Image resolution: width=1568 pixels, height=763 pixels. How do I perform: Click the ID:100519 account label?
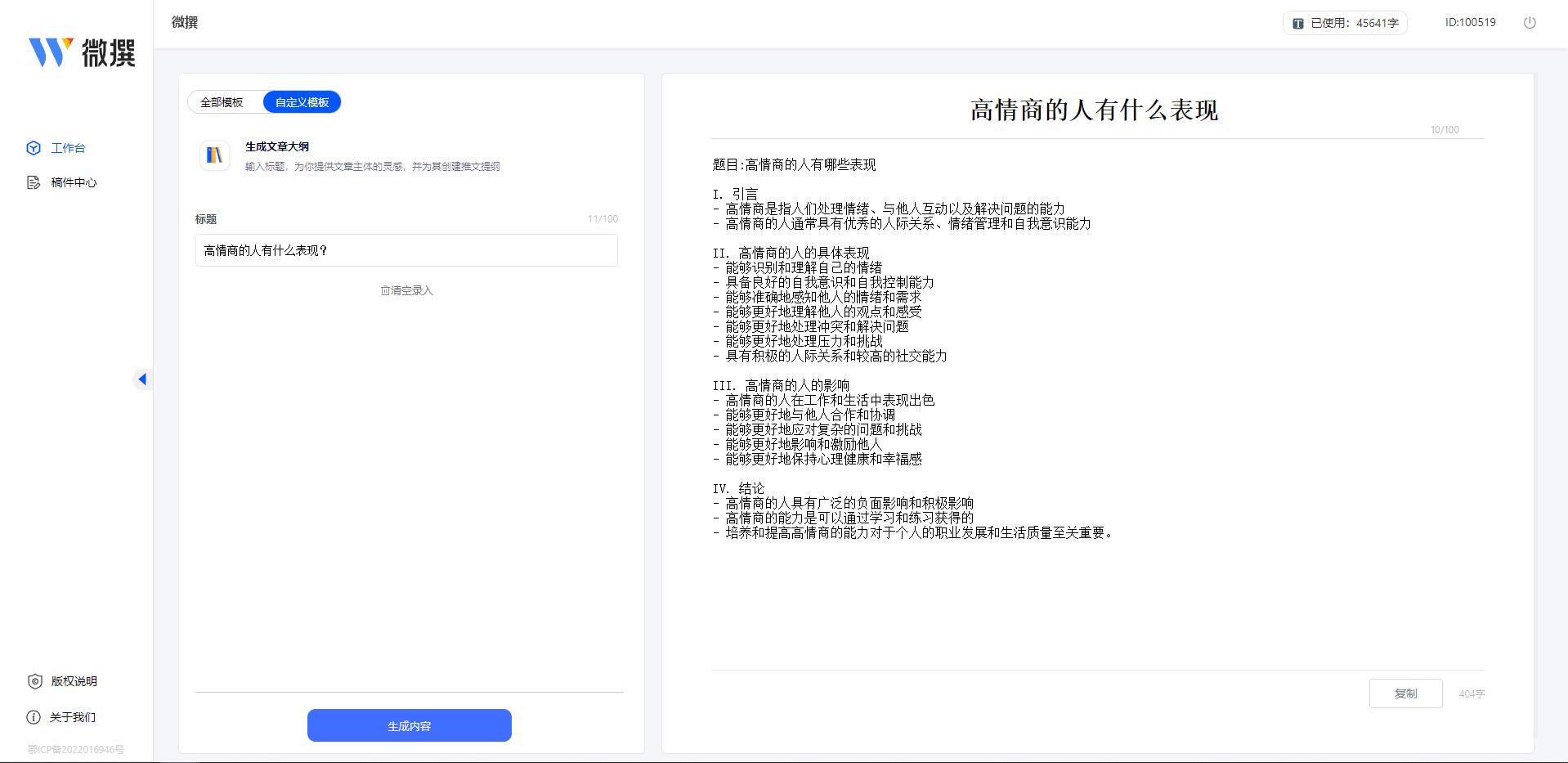1471,22
